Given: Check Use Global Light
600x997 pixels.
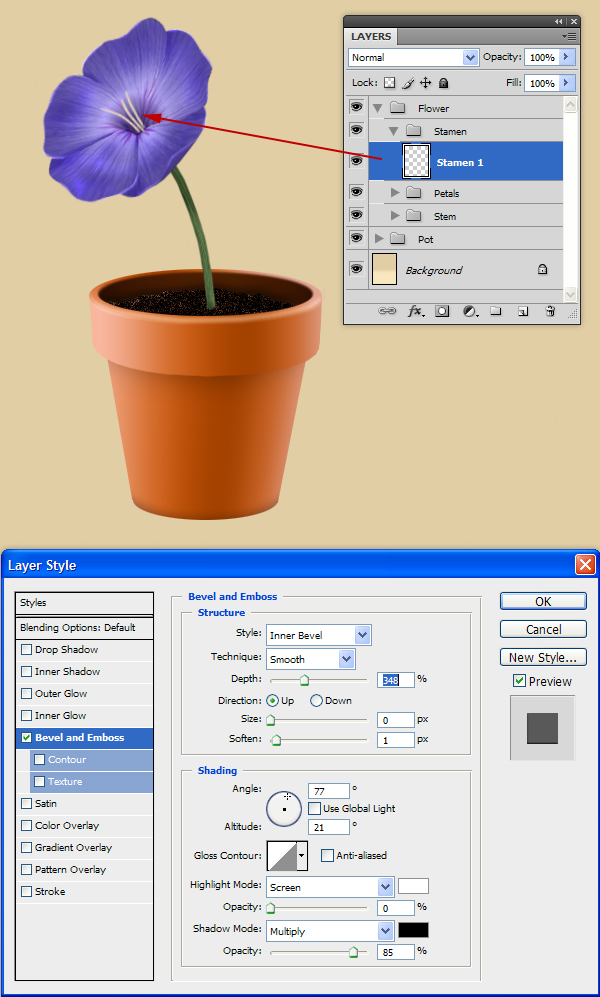Looking at the screenshot, I should (315, 808).
